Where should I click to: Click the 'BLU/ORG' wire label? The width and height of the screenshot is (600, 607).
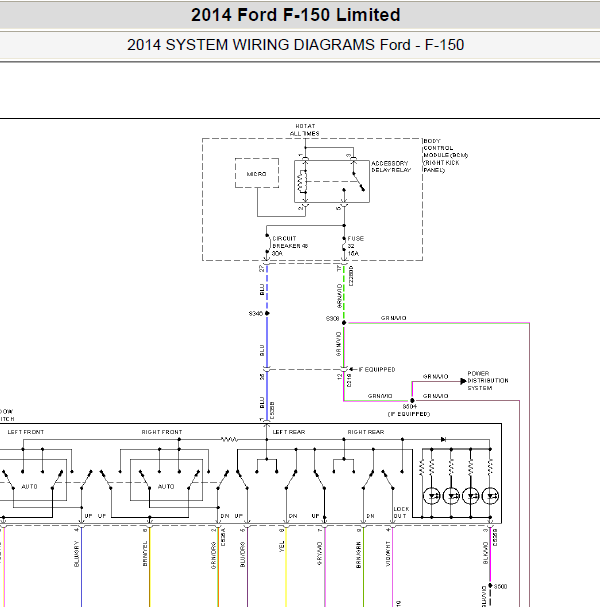[243, 555]
